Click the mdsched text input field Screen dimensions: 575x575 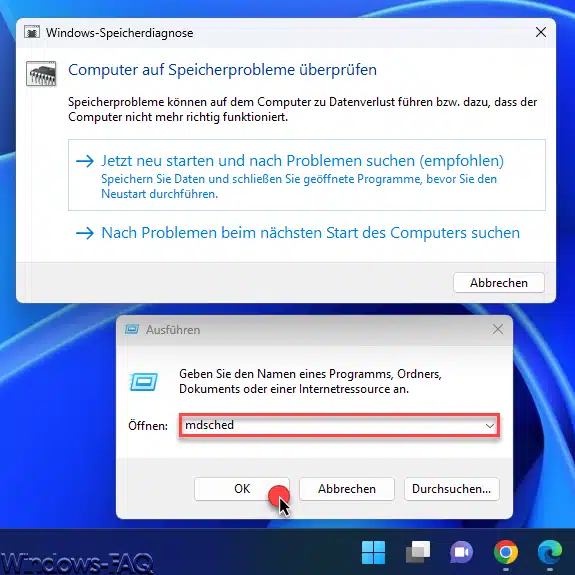[339, 425]
